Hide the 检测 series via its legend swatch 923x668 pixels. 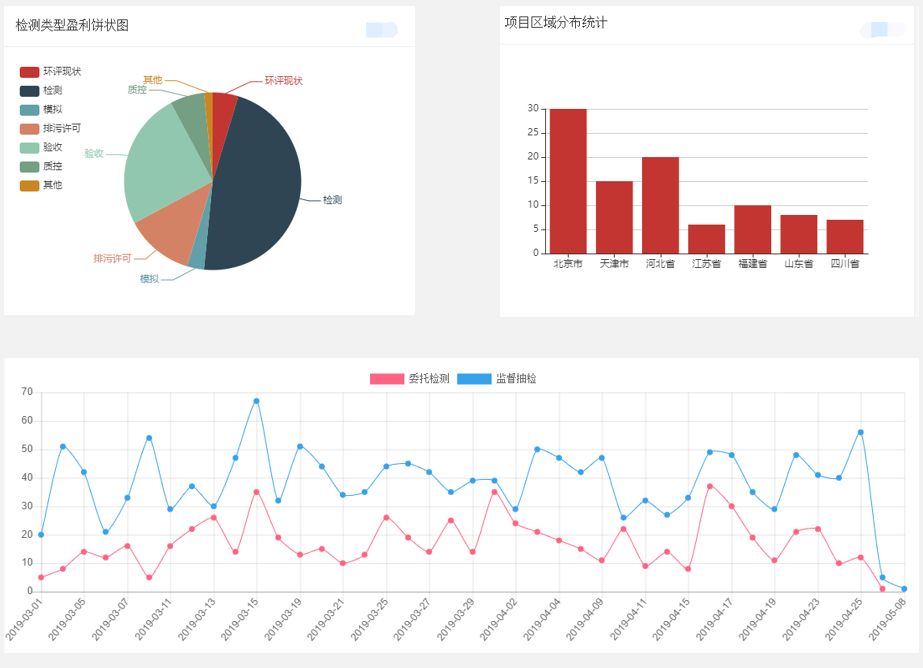pyautogui.click(x=30, y=91)
